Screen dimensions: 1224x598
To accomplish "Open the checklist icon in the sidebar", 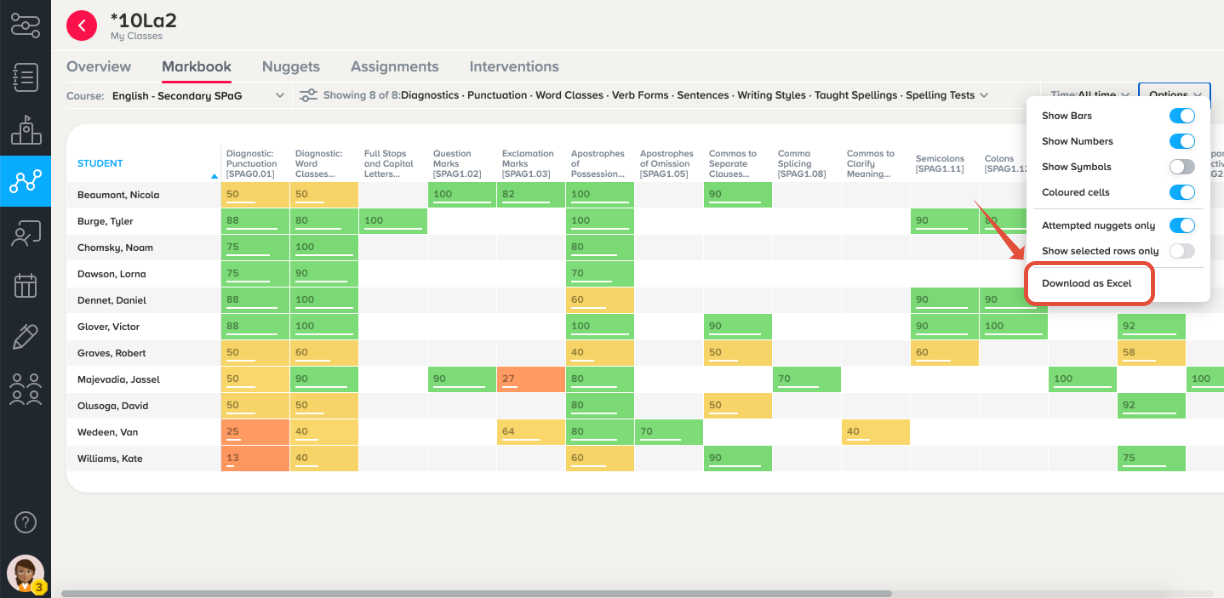I will point(25,77).
